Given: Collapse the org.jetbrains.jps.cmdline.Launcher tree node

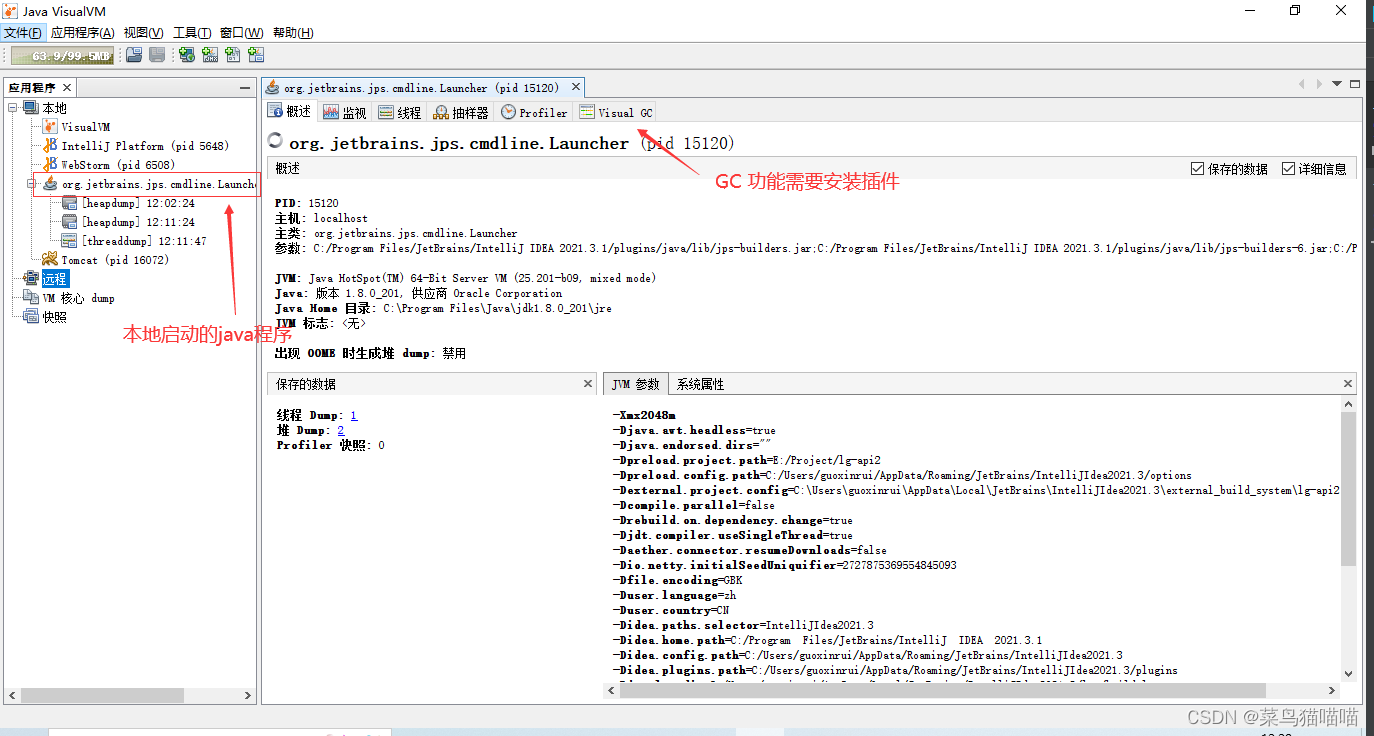Looking at the screenshot, I should point(32,184).
